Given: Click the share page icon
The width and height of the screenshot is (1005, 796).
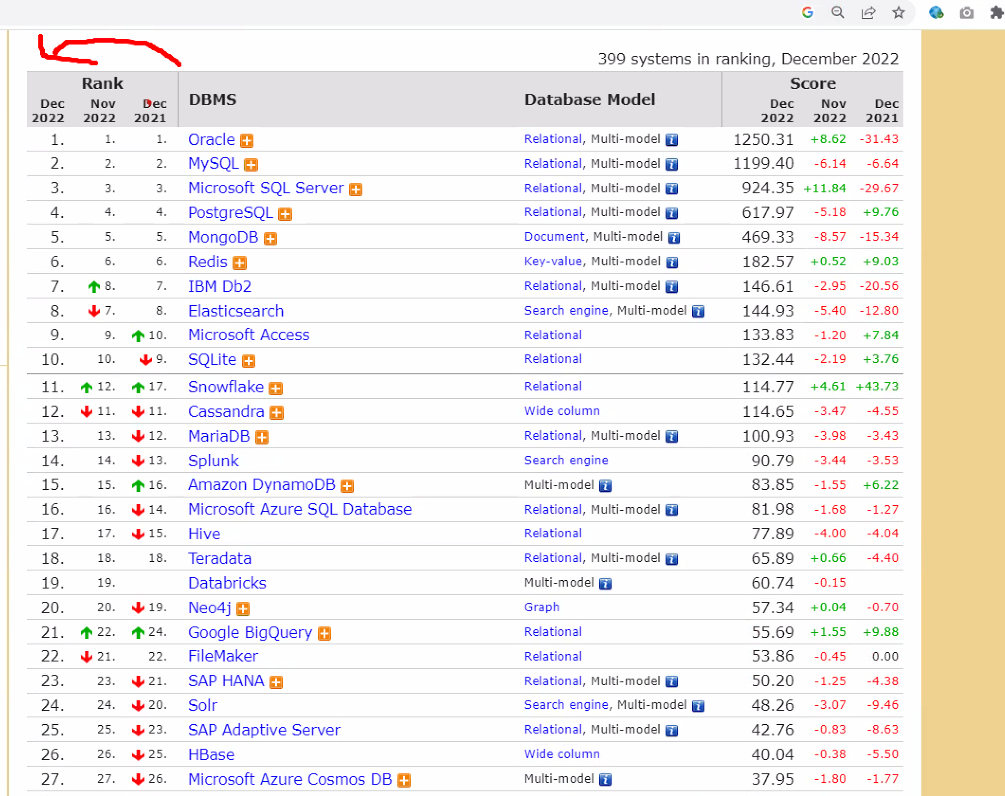Looking at the screenshot, I should tap(868, 12).
